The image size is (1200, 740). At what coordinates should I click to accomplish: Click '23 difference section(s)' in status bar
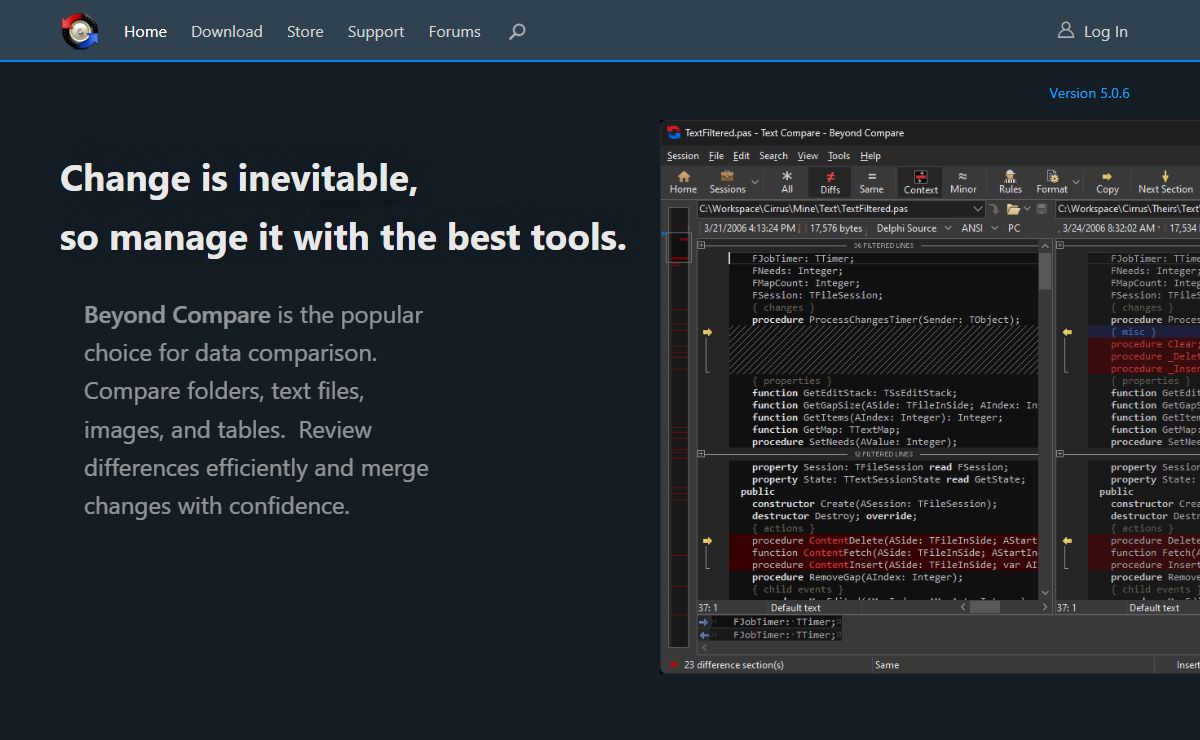[733, 664]
